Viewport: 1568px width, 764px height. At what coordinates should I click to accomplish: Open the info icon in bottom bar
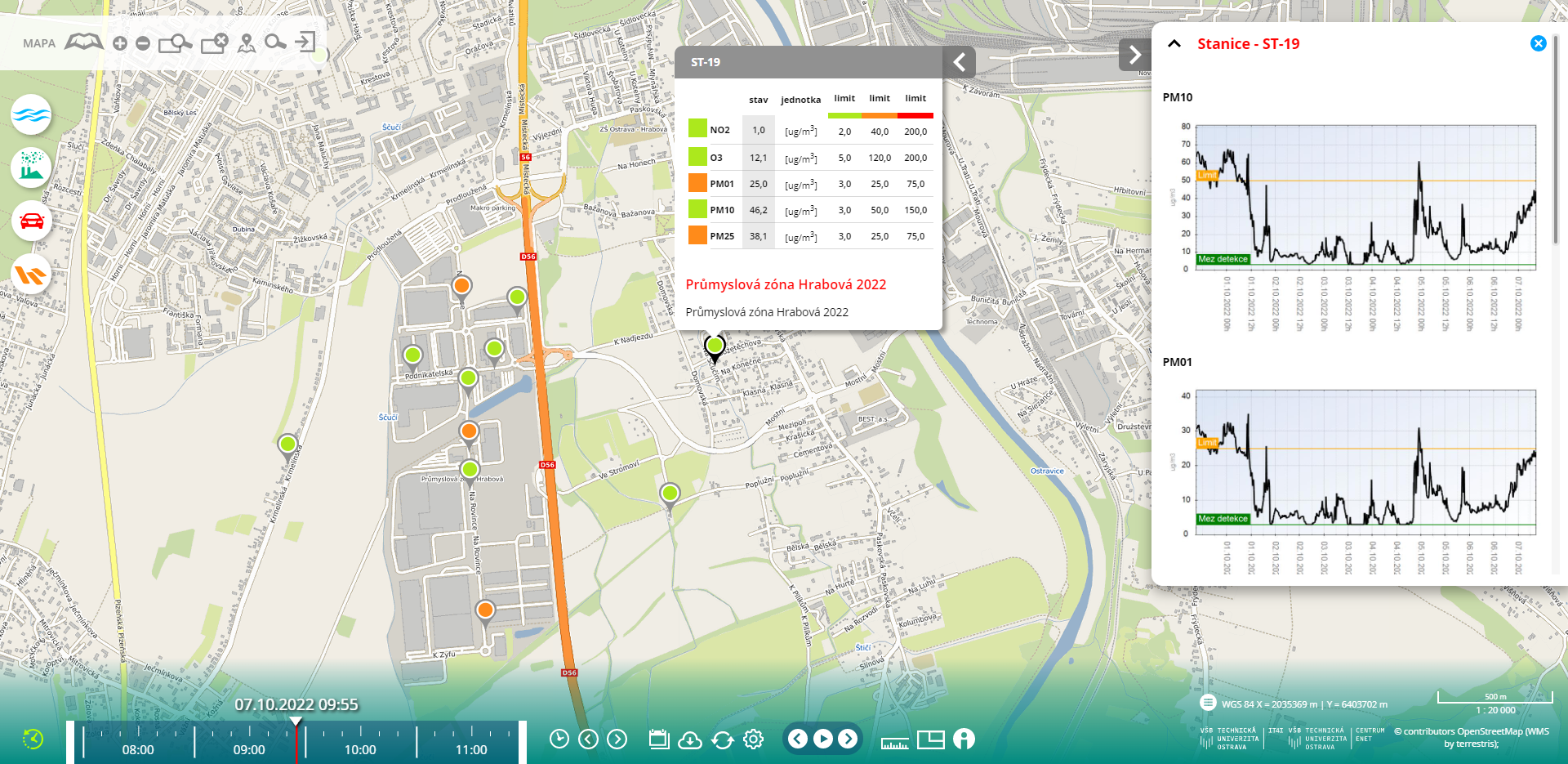click(x=964, y=739)
